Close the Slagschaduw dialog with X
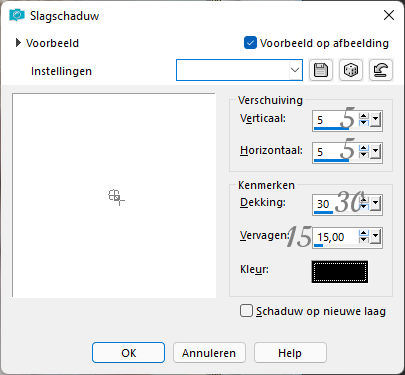405x375 pixels. (x=389, y=15)
